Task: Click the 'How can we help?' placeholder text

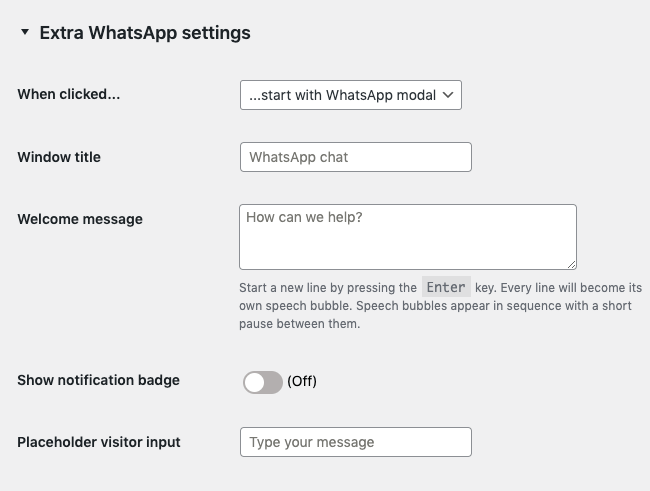Action: tap(304, 217)
